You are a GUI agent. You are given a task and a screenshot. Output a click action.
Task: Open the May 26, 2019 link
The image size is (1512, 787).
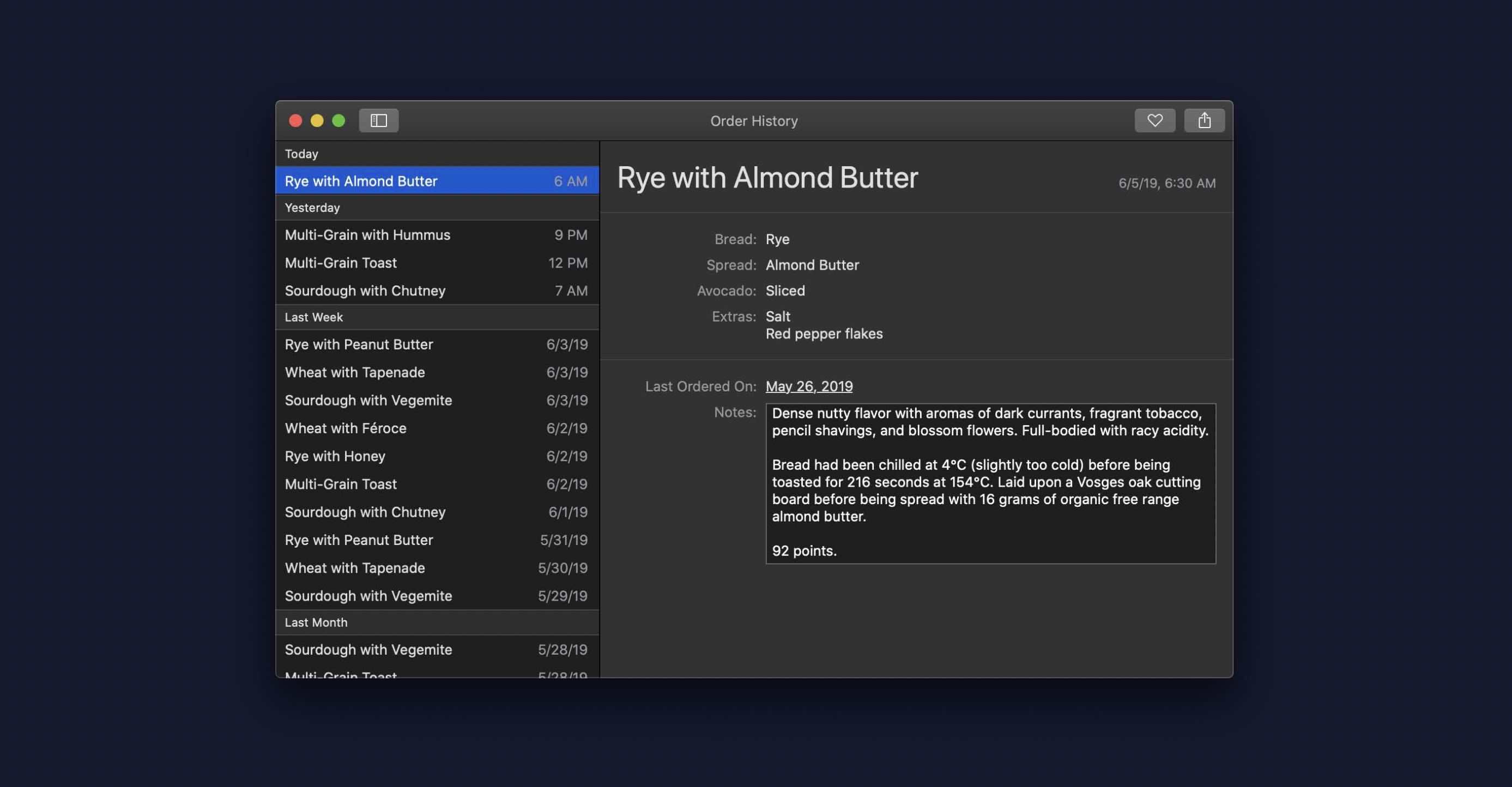(809, 386)
